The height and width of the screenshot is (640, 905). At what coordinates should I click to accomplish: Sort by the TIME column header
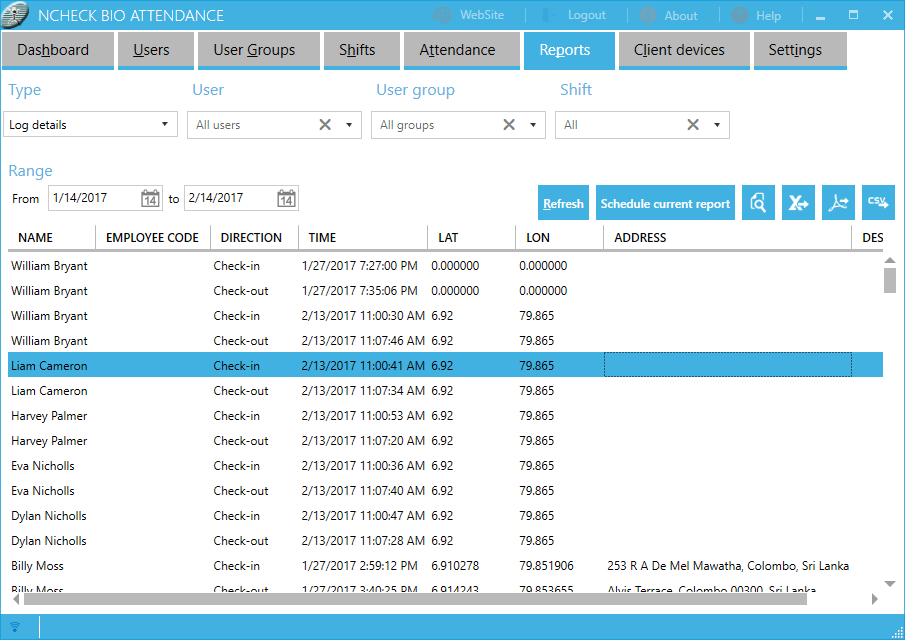click(x=362, y=238)
